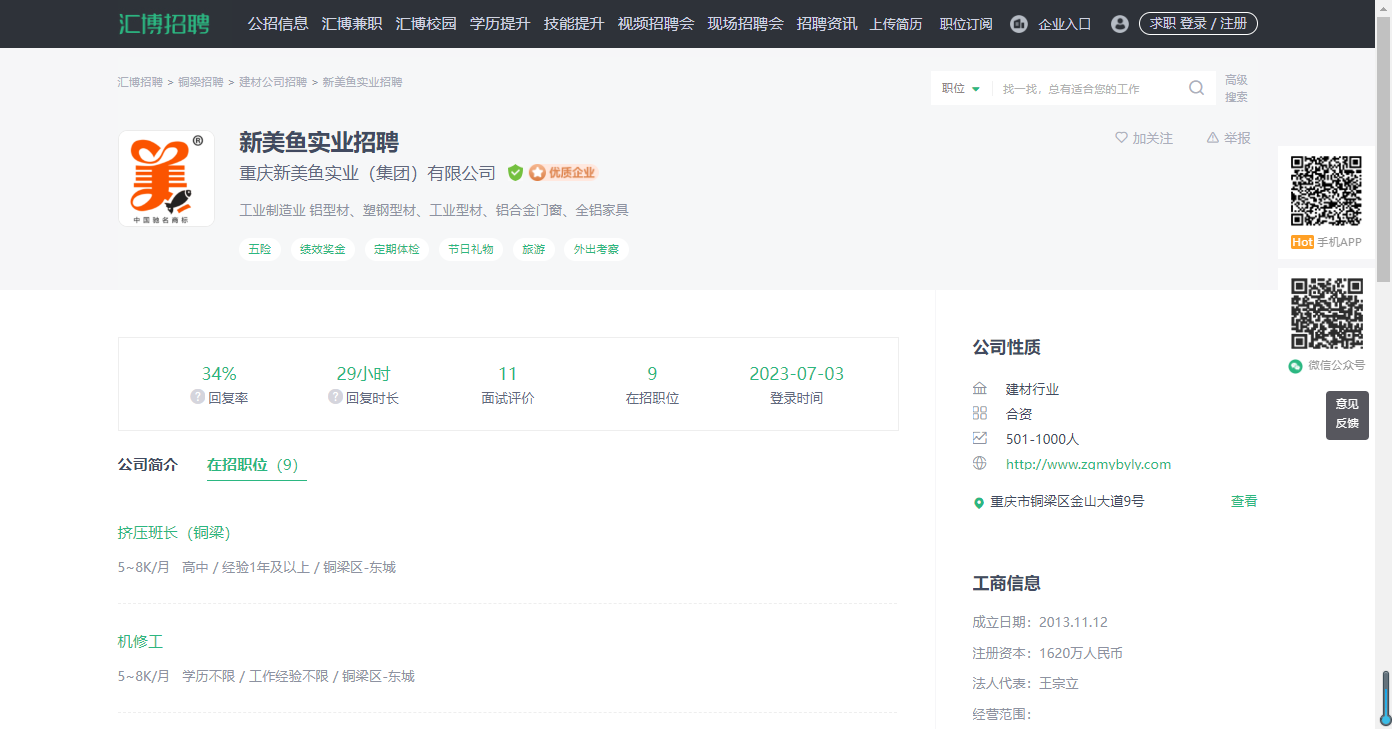Click the 优质企业 badge
The width and height of the screenshot is (1392, 729).
[x=563, y=173]
